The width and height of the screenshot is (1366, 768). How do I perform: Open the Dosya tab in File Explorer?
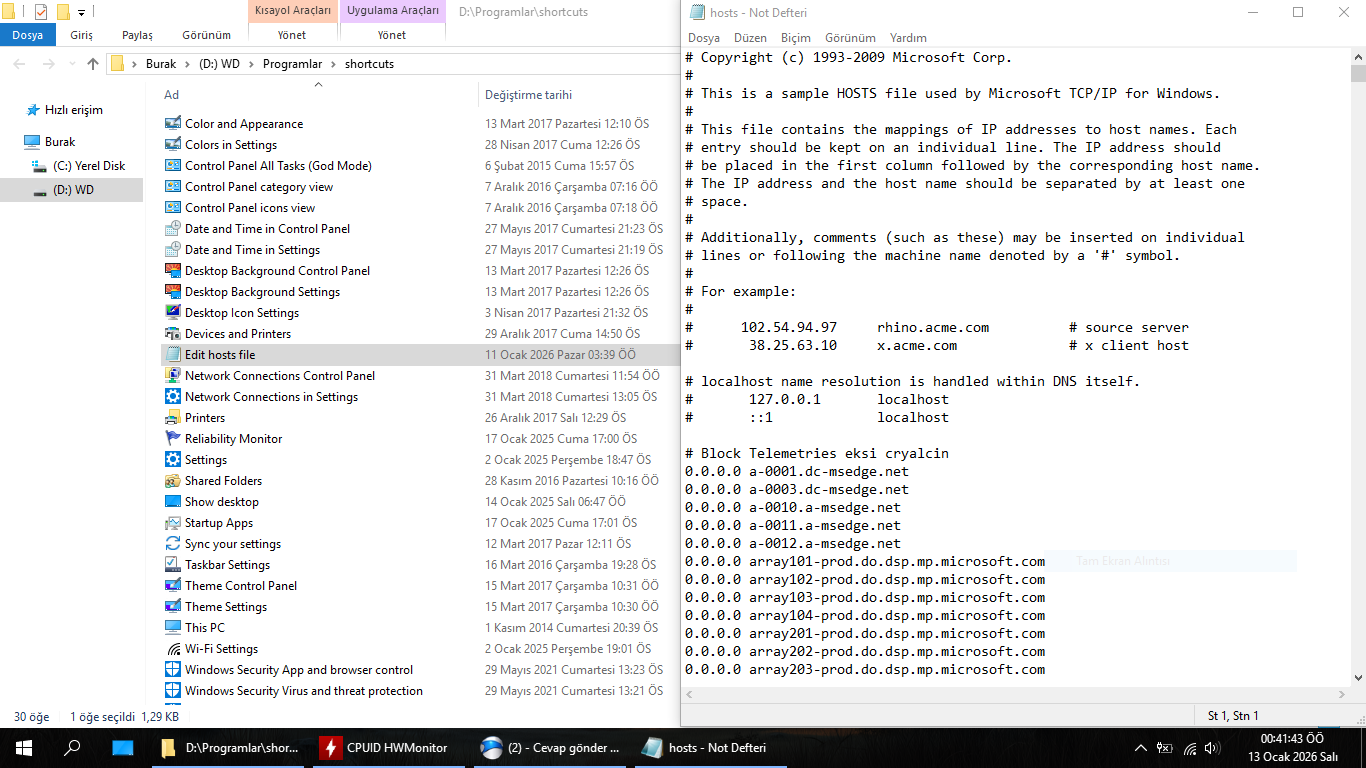[28, 35]
